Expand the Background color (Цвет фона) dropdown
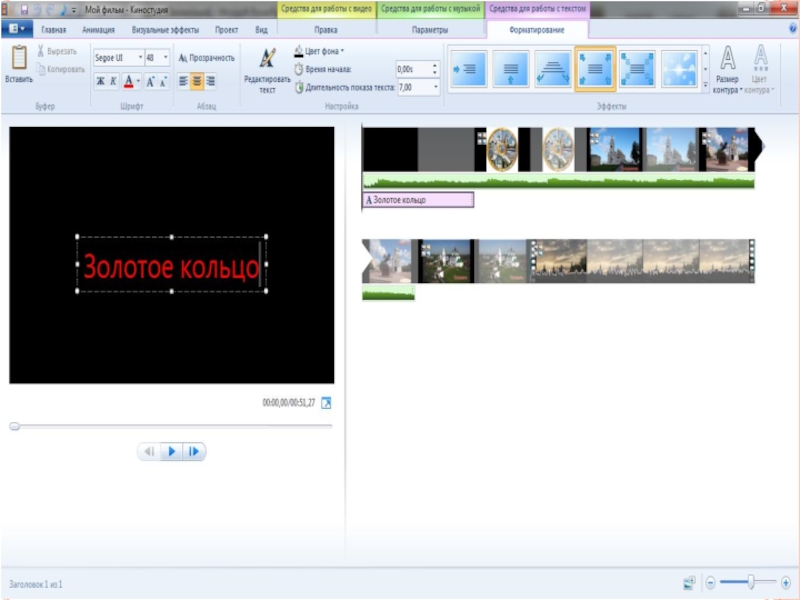The height and width of the screenshot is (600, 800). point(321,50)
